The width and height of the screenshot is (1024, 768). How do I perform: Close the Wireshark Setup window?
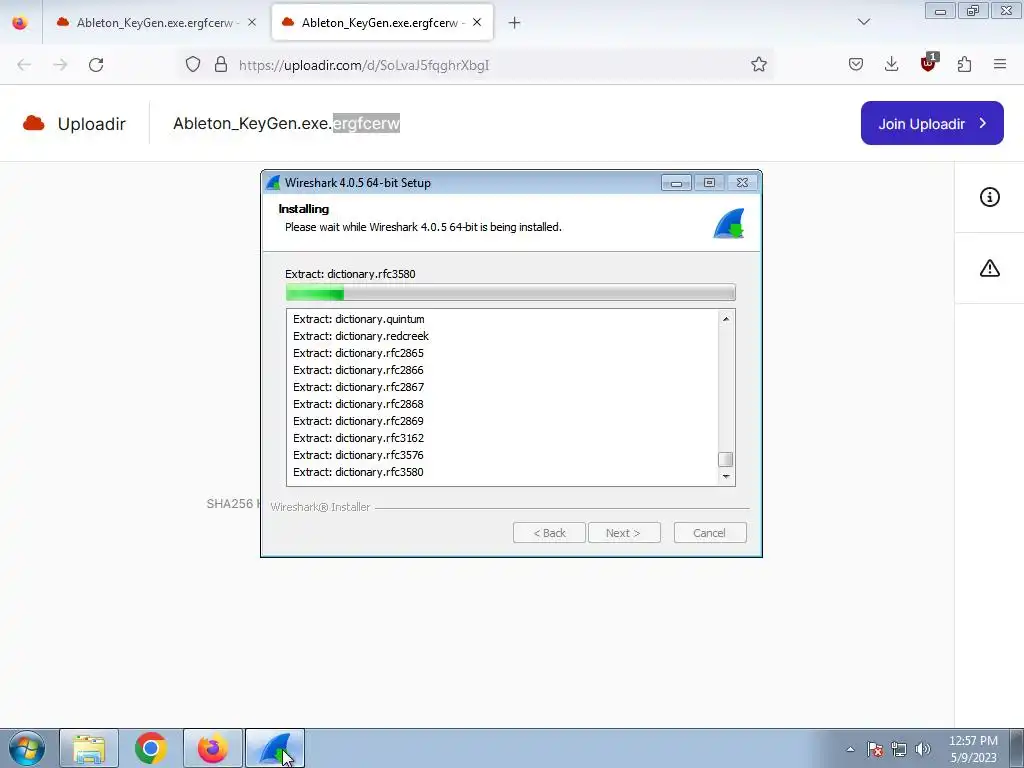click(x=742, y=183)
